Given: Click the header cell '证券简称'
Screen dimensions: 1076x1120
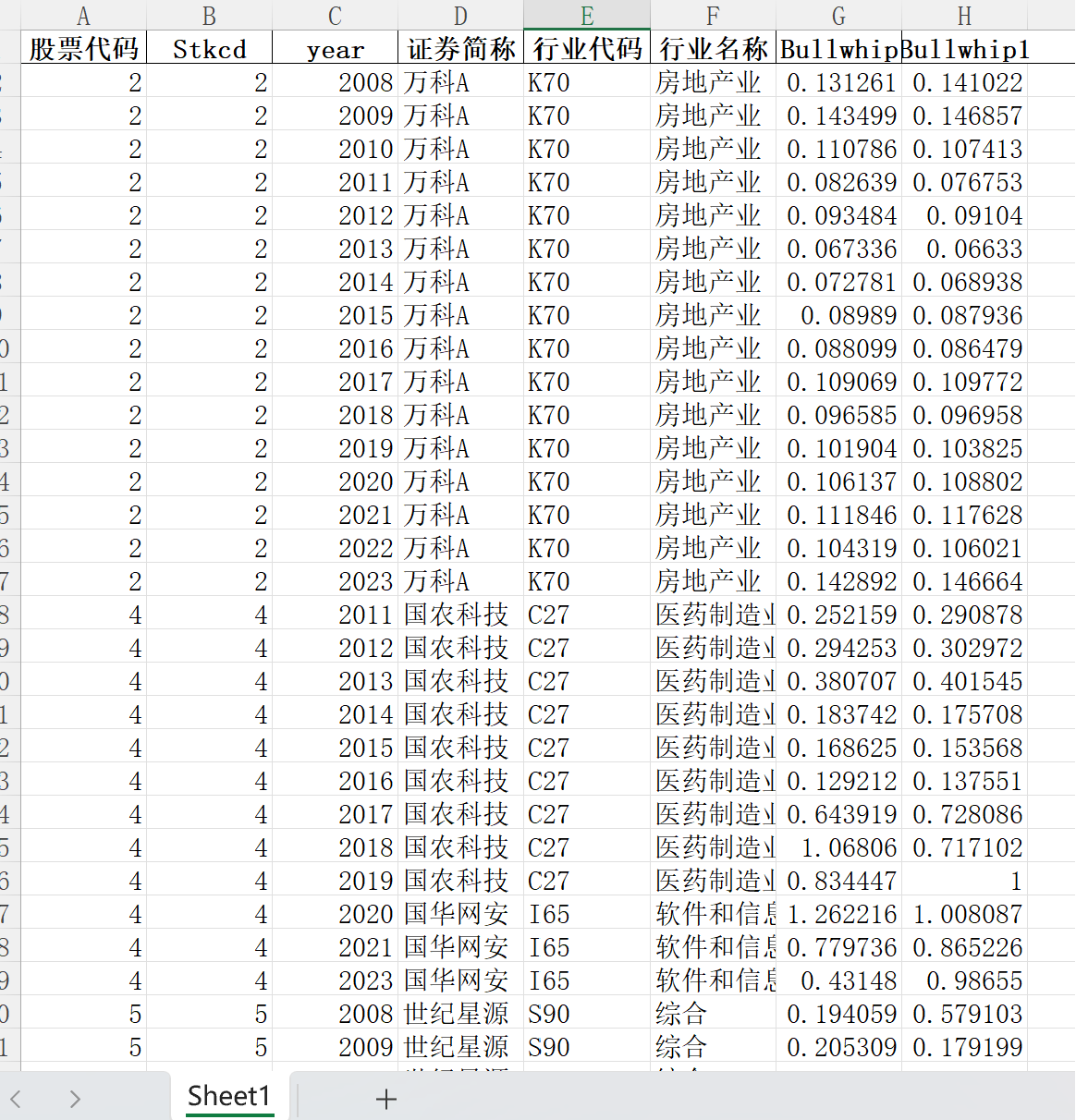Looking at the screenshot, I should coord(460,49).
